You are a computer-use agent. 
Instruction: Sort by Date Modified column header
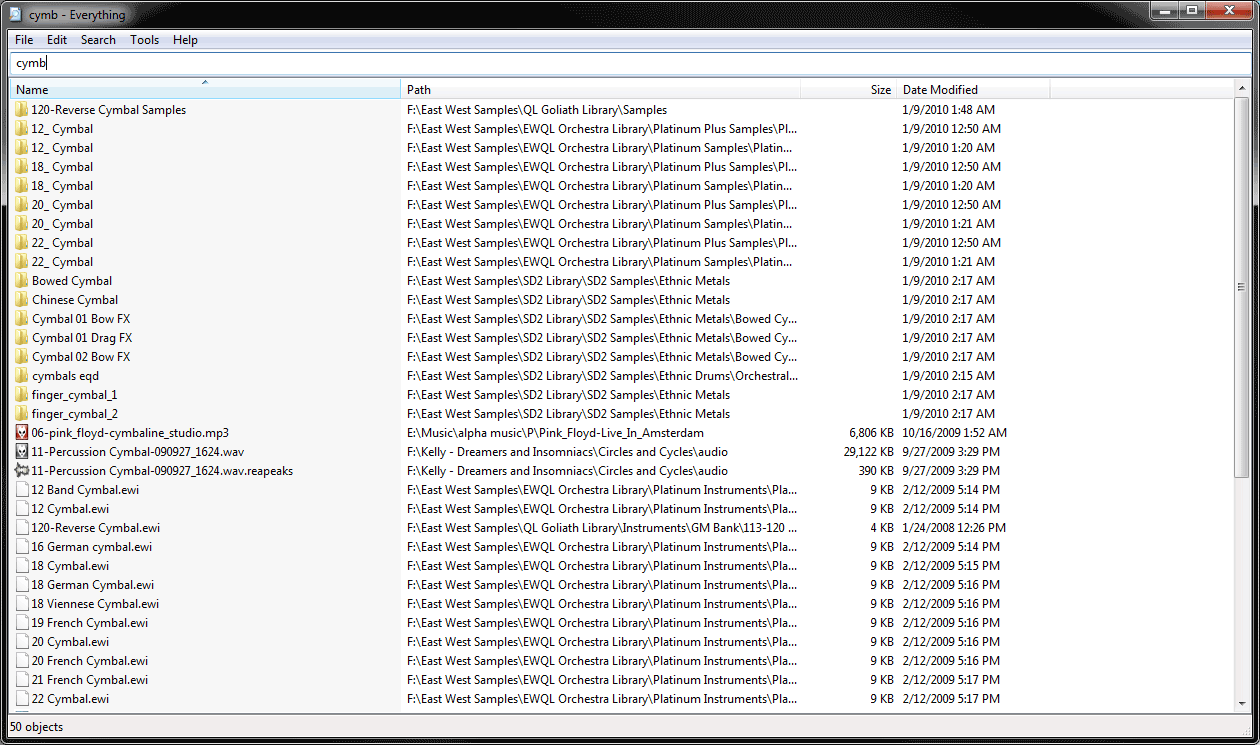click(x=973, y=89)
